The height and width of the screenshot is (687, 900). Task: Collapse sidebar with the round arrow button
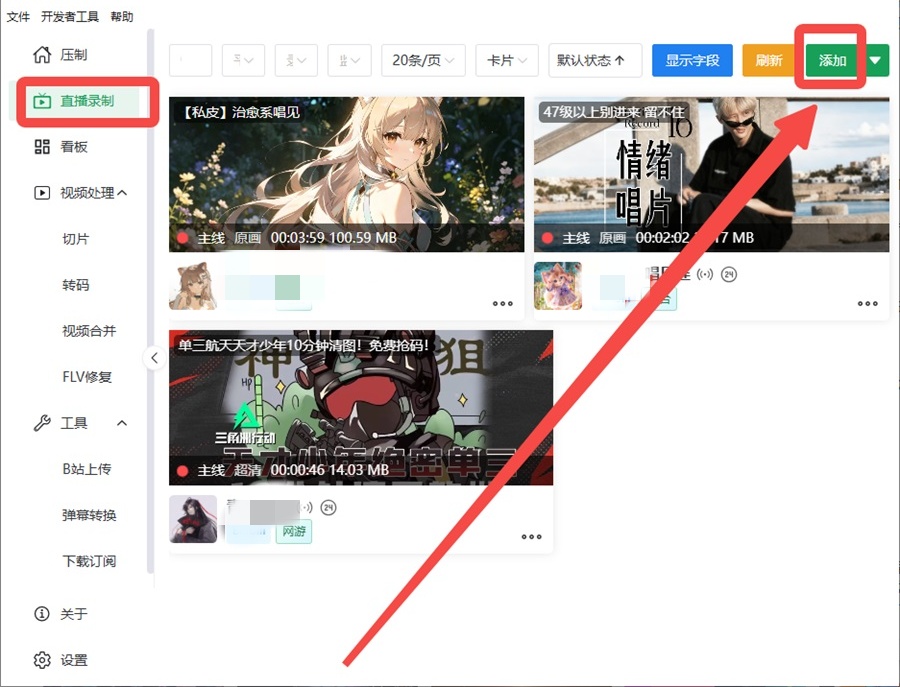pyautogui.click(x=154, y=358)
